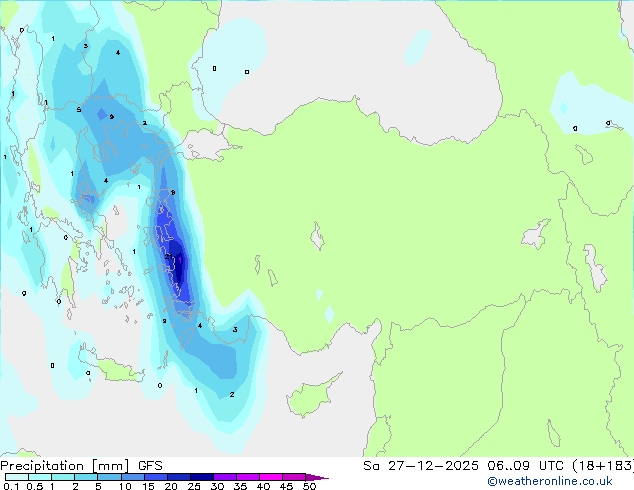Image resolution: width=634 pixels, height=490 pixels.
Task: Click the legend label '15'
Action: click(x=148, y=486)
